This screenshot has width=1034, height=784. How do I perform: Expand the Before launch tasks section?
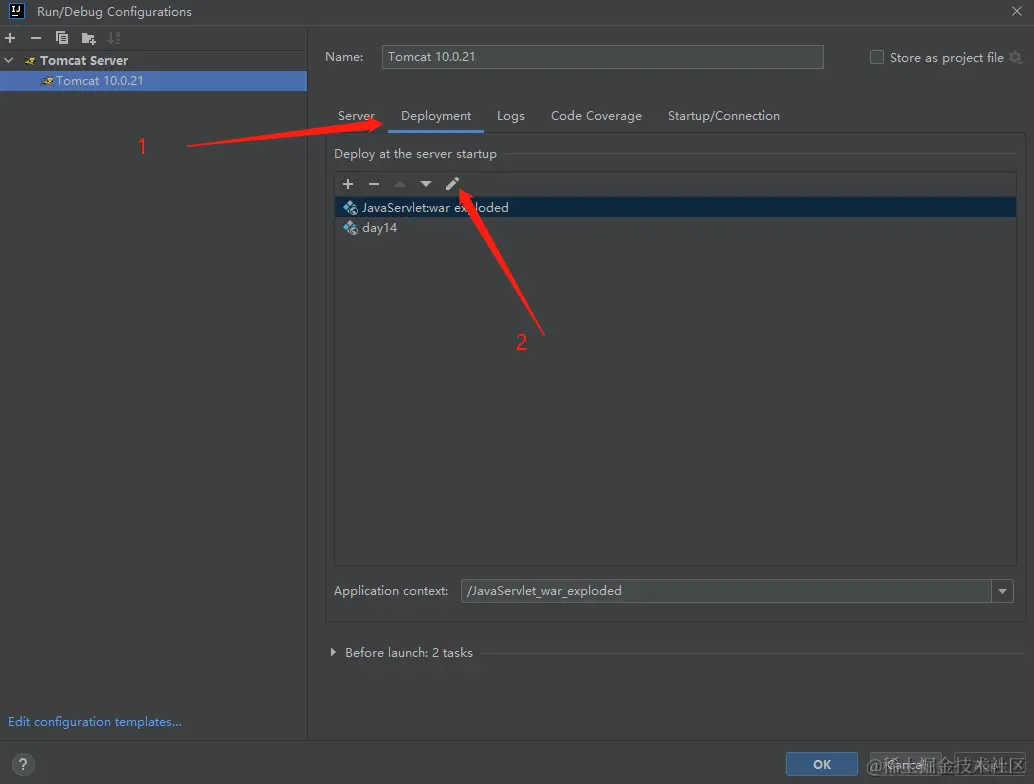333,652
